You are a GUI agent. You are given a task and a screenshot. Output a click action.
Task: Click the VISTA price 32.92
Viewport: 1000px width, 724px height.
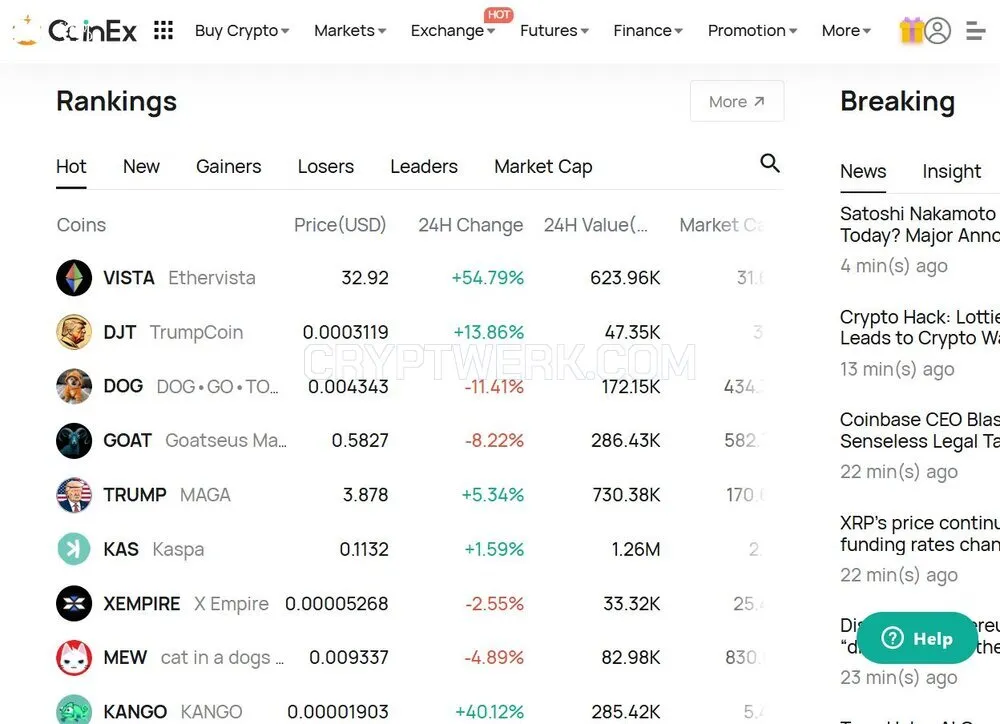tap(365, 277)
